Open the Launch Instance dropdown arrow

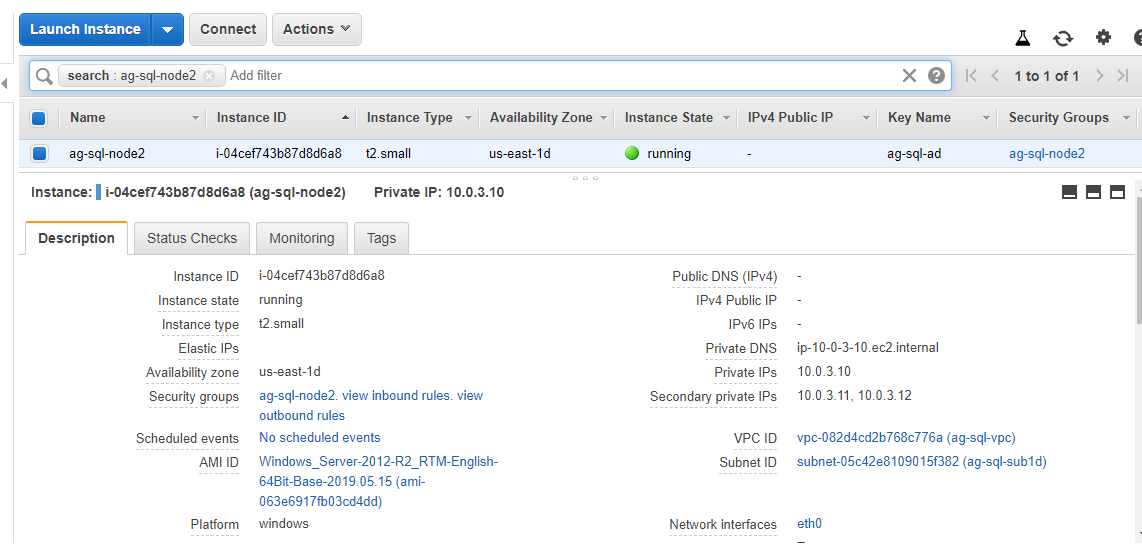(168, 30)
